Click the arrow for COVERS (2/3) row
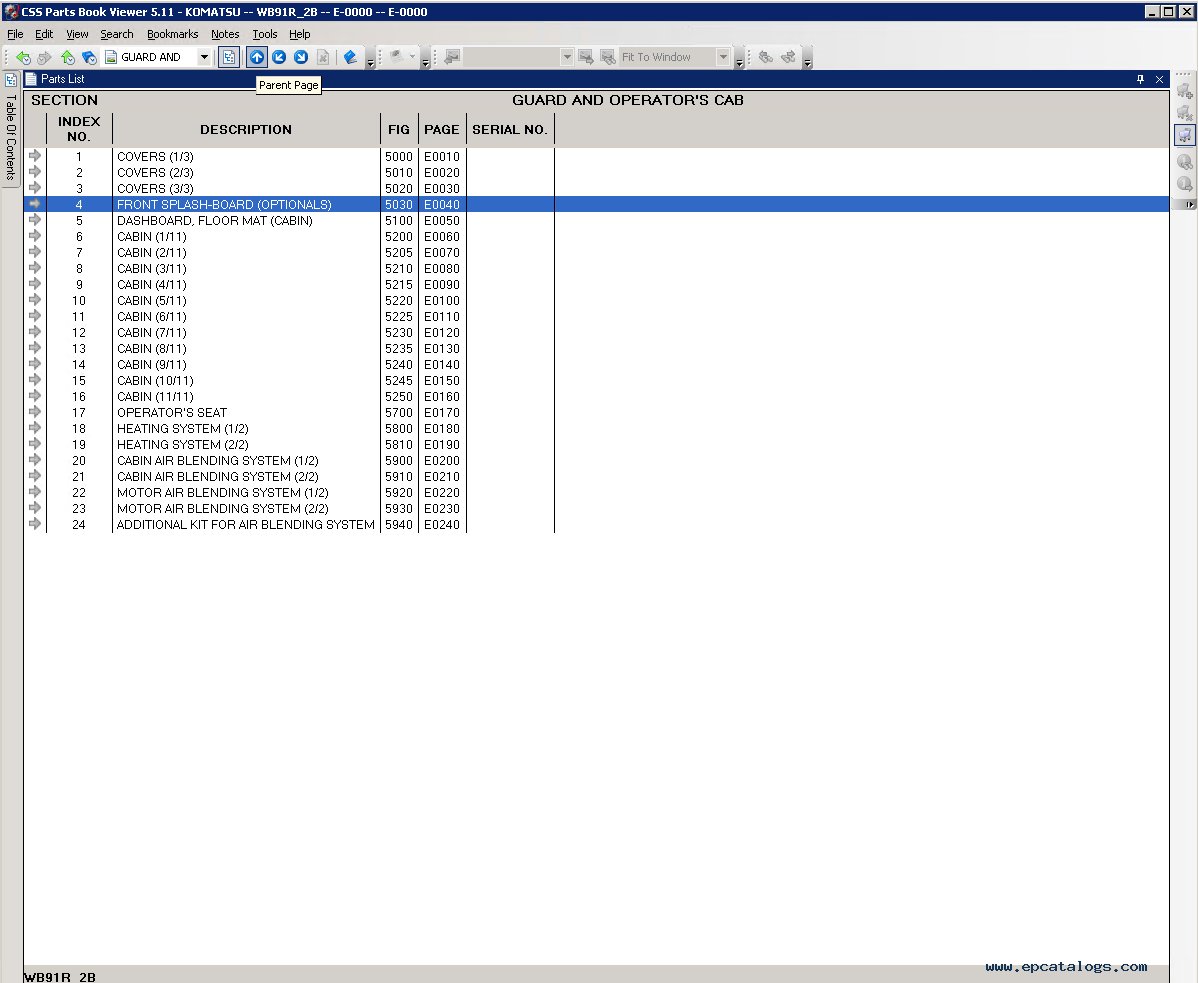Viewport: 1198px width, 983px height. (35, 172)
